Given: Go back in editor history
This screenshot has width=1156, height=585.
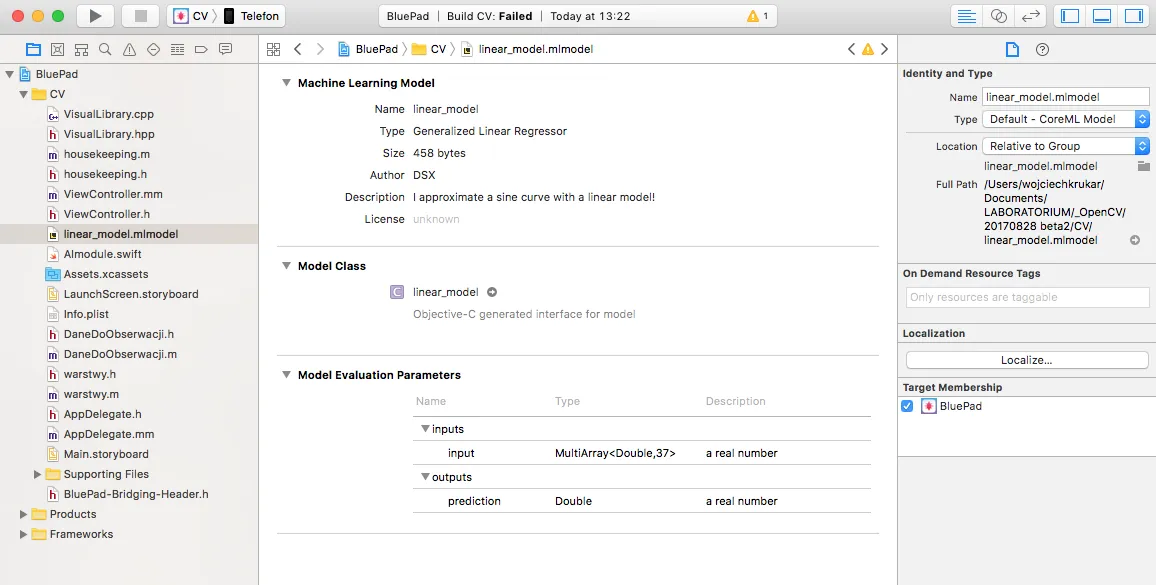Looking at the screenshot, I should pos(298,49).
